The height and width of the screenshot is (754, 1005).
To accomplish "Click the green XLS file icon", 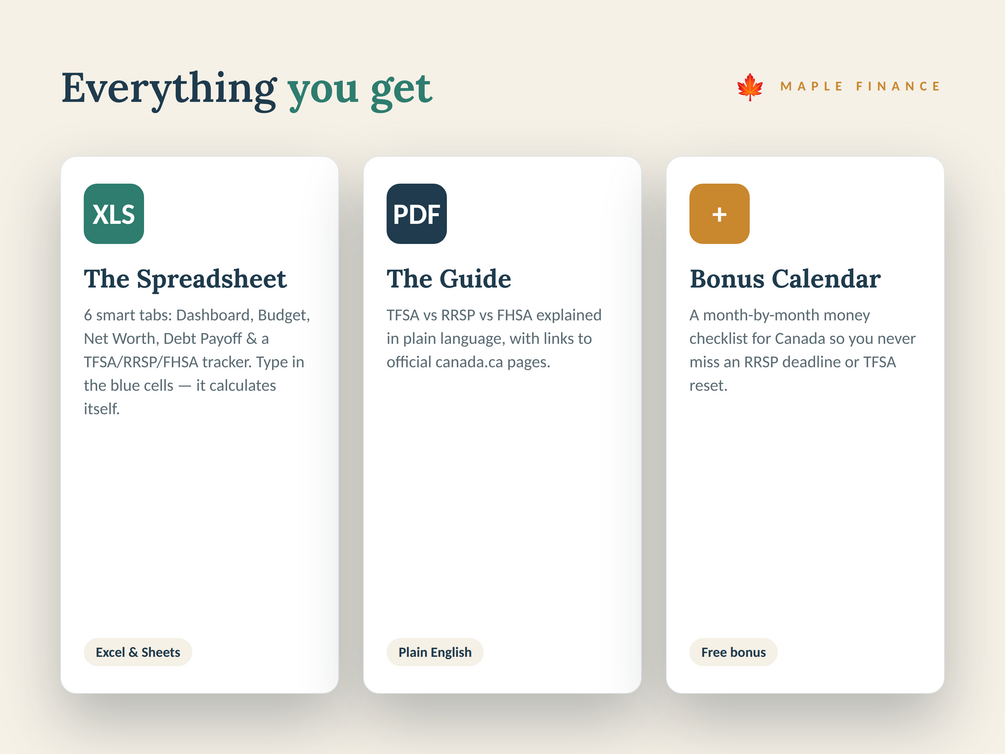I will (x=113, y=214).
